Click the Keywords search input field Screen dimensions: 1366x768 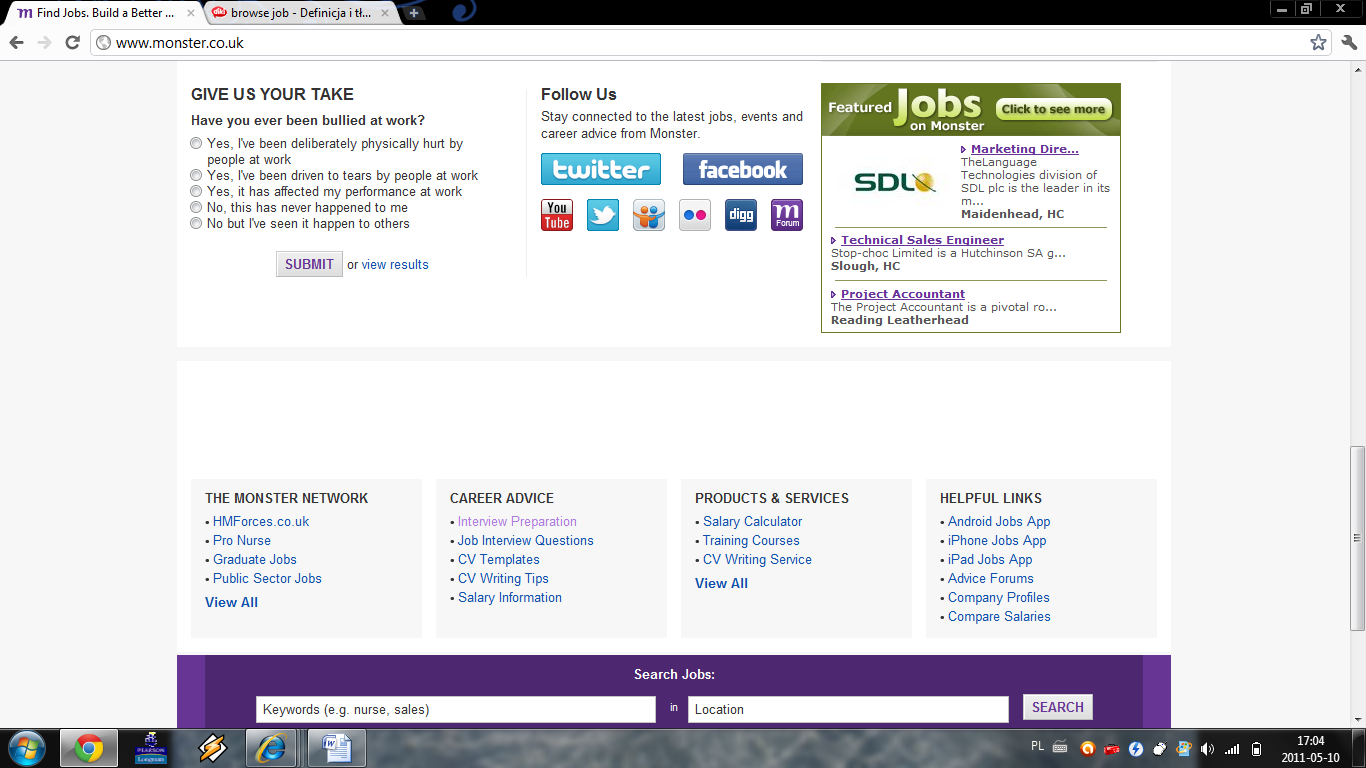click(456, 709)
